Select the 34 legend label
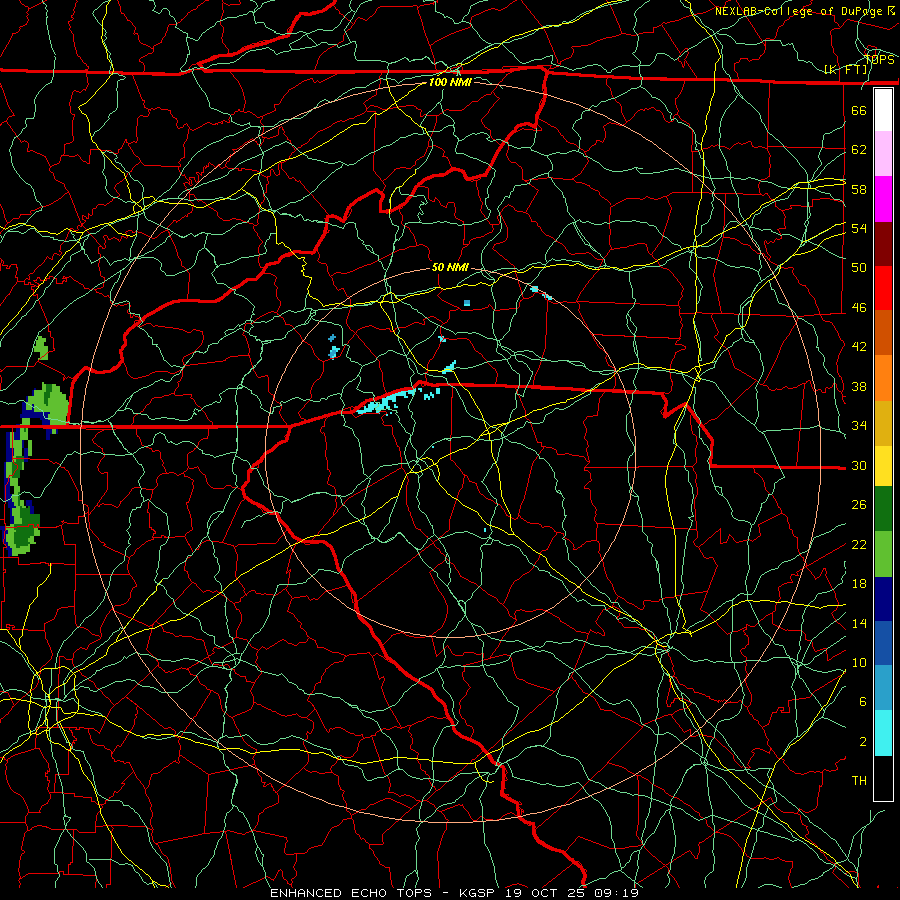 point(859,426)
